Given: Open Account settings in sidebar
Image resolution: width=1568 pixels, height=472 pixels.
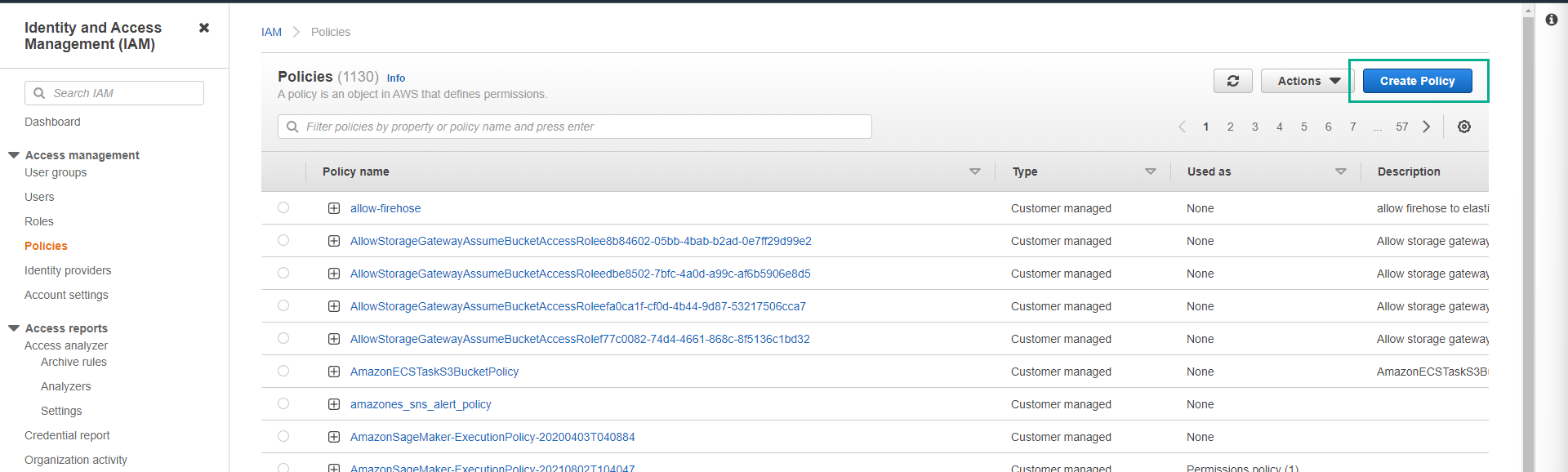Looking at the screenshot, I should click(66, 295).
